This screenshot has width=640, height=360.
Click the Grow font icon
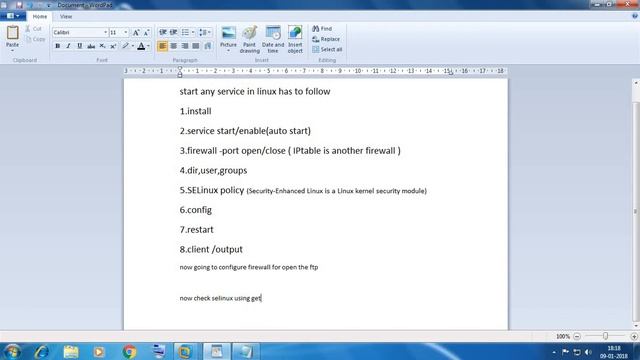[136, 32]
